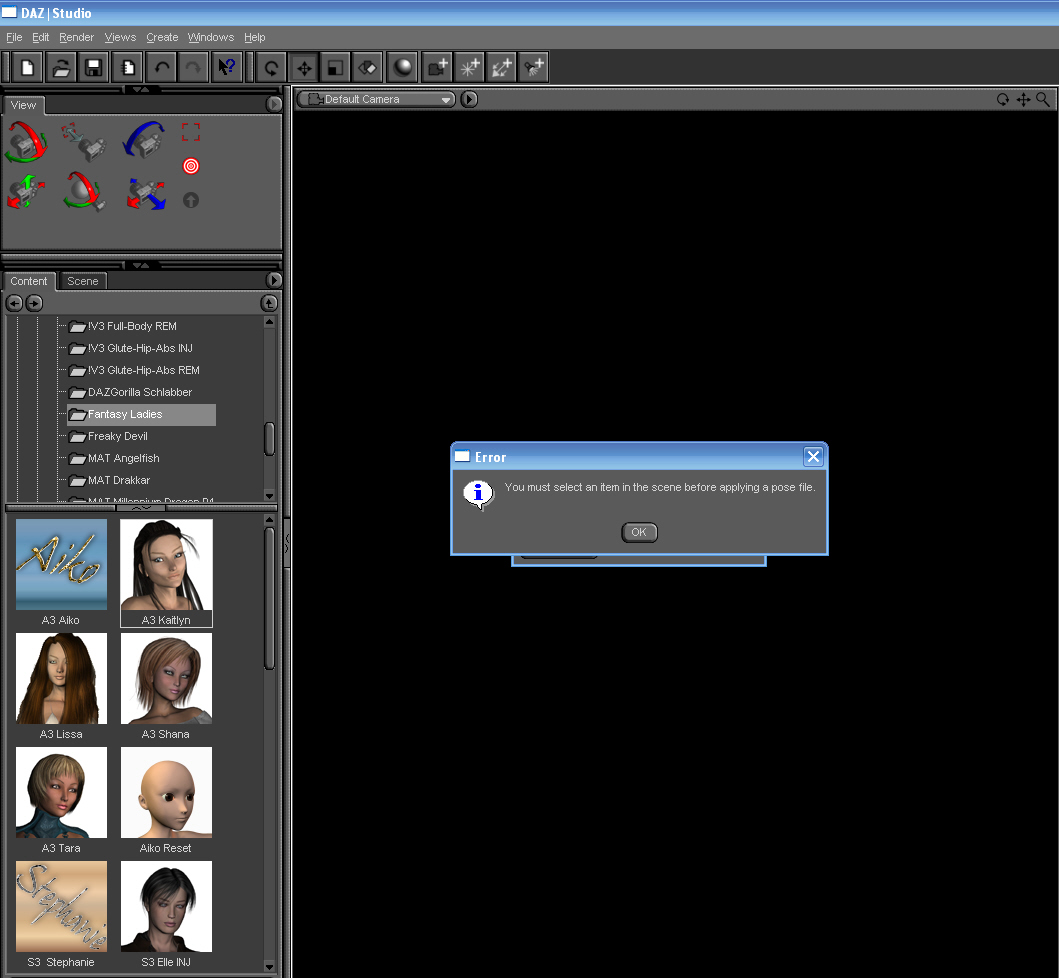Collapse the Content panel using the handle arrows
The height and width of the screenshot is (978, 1059).
[141, 265]
